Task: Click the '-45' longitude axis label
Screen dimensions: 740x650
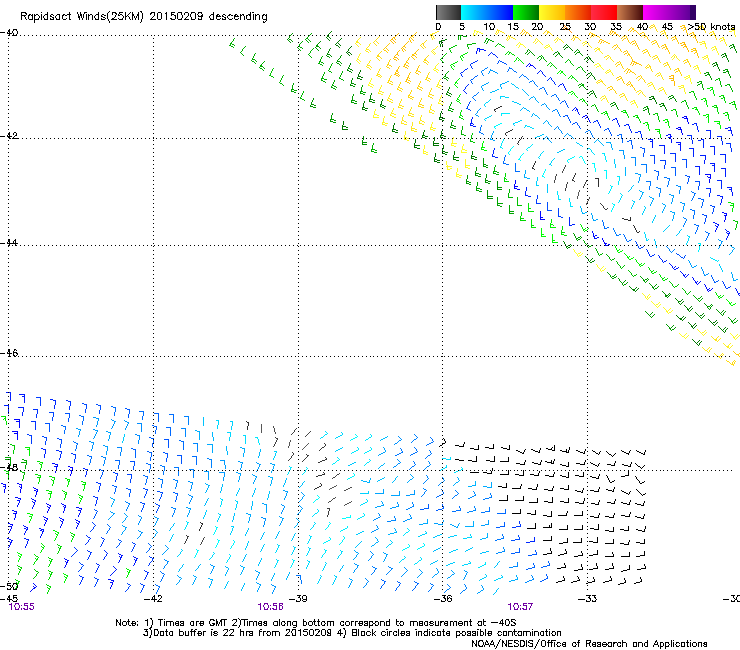Action: tap(9, 599)
